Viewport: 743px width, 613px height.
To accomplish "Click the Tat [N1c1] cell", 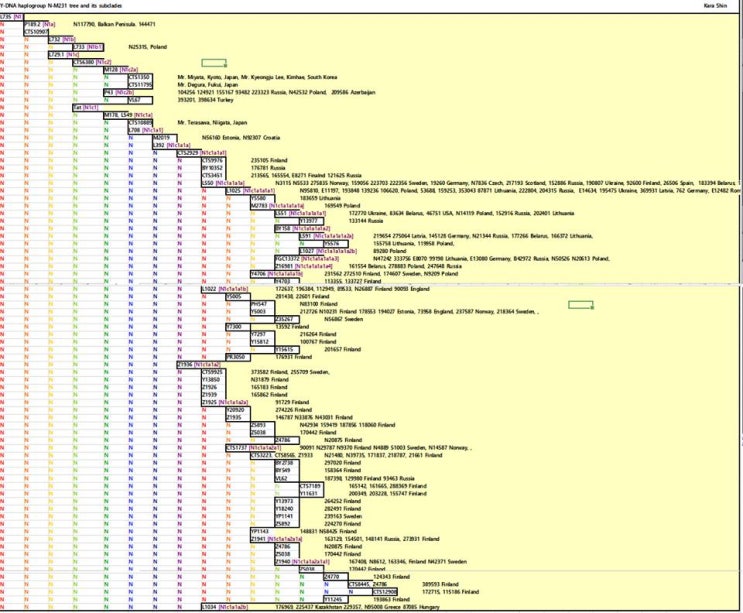I will pos(85,107).
